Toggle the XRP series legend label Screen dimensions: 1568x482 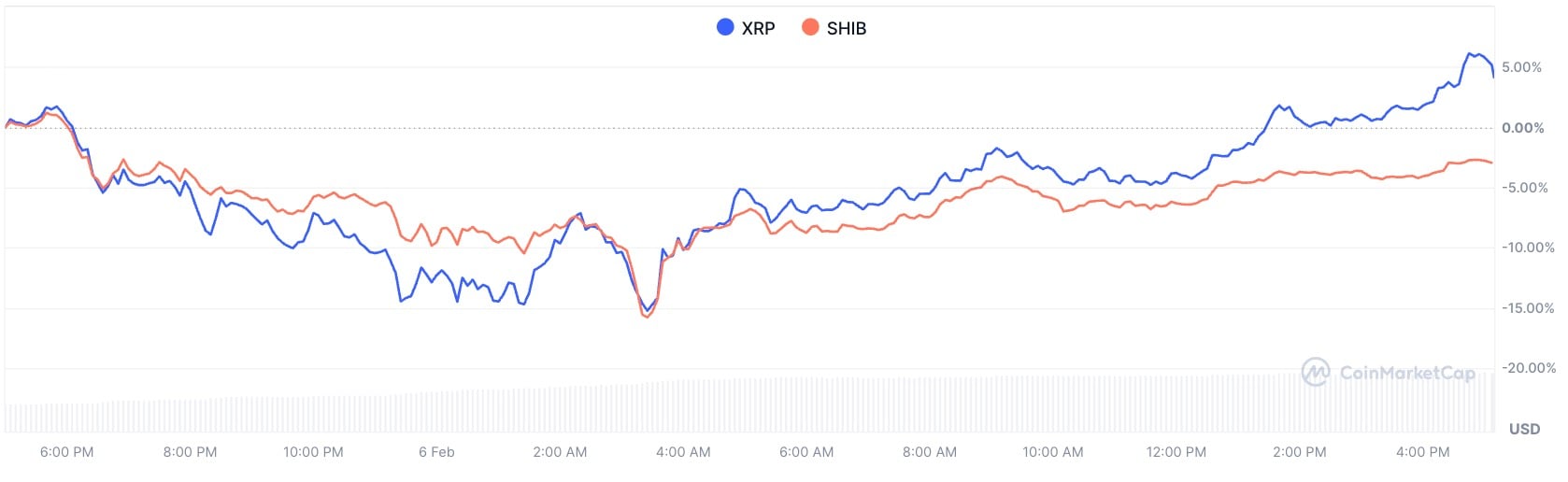pyautogui.click(x=758, y=29)
